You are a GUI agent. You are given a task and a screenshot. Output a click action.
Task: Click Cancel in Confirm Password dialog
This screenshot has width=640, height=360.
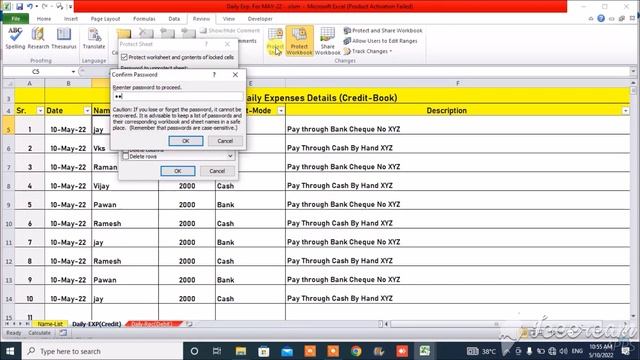(x=225, y=141)
